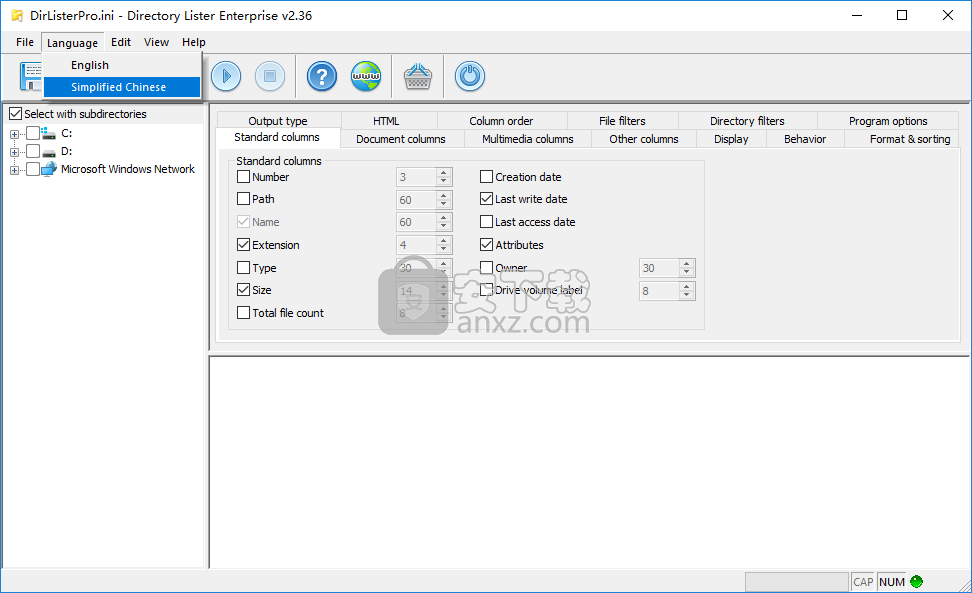Image resolution: width=972 pixels, height=593 pixels.
Task: Choose Simplified Chinese from Language menu
Action: [x=118, y=87]
